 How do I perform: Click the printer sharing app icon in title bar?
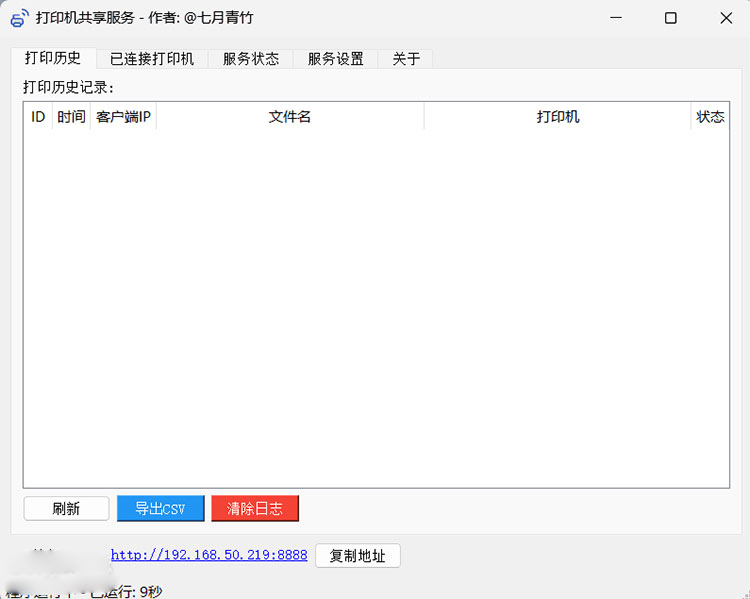click(18, 18)
